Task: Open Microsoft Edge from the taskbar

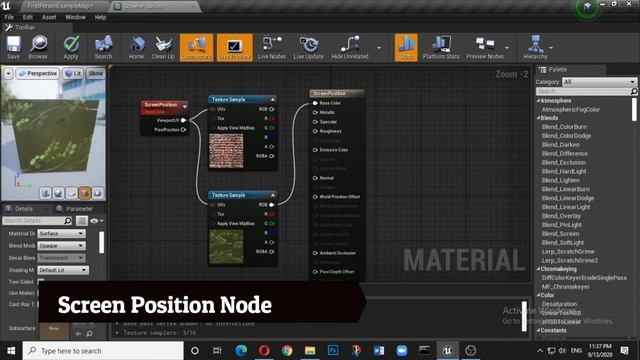Action: [x=241, y=351]
